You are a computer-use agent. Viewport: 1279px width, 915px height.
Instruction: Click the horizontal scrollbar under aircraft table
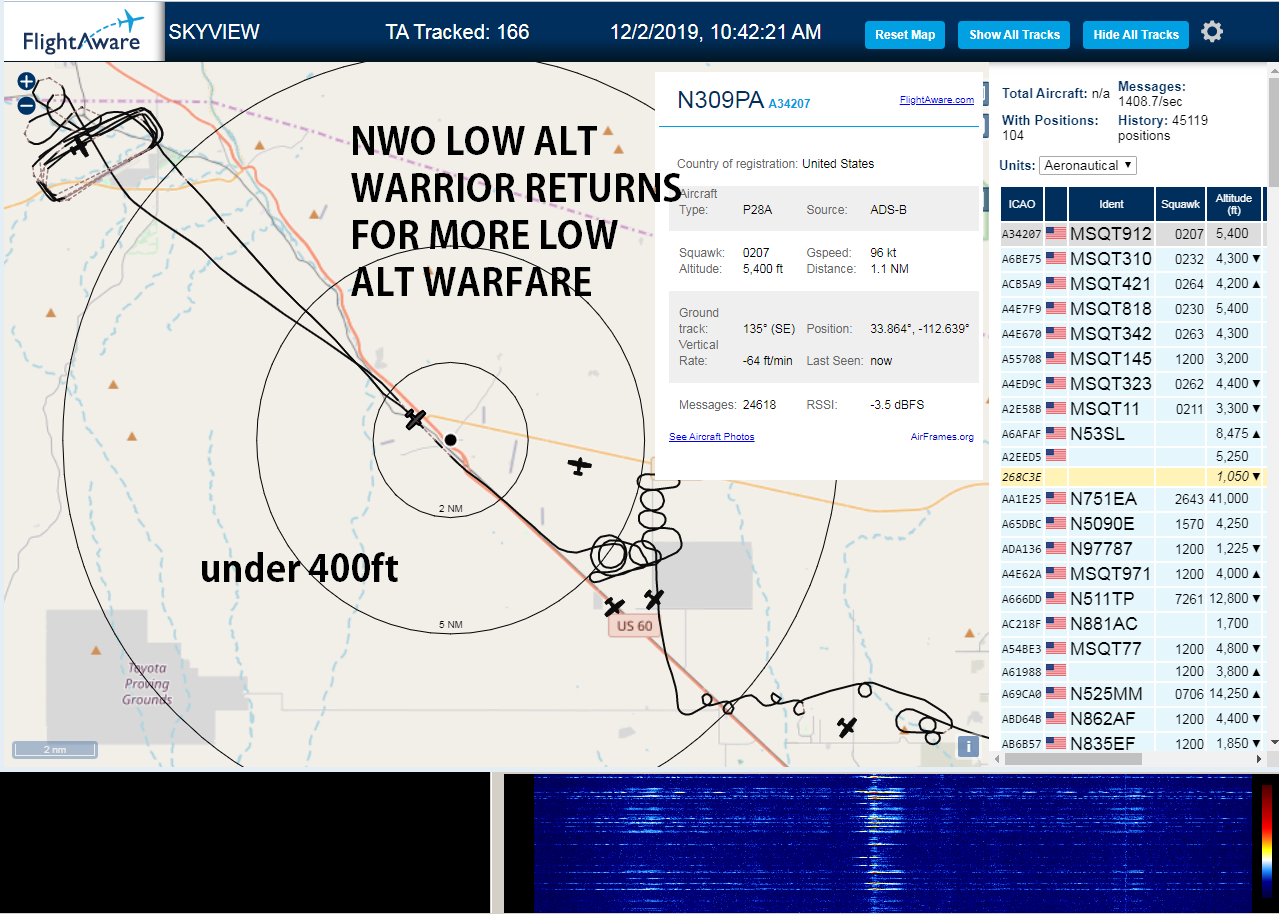pyautogui.click(x=1073, y=759)
